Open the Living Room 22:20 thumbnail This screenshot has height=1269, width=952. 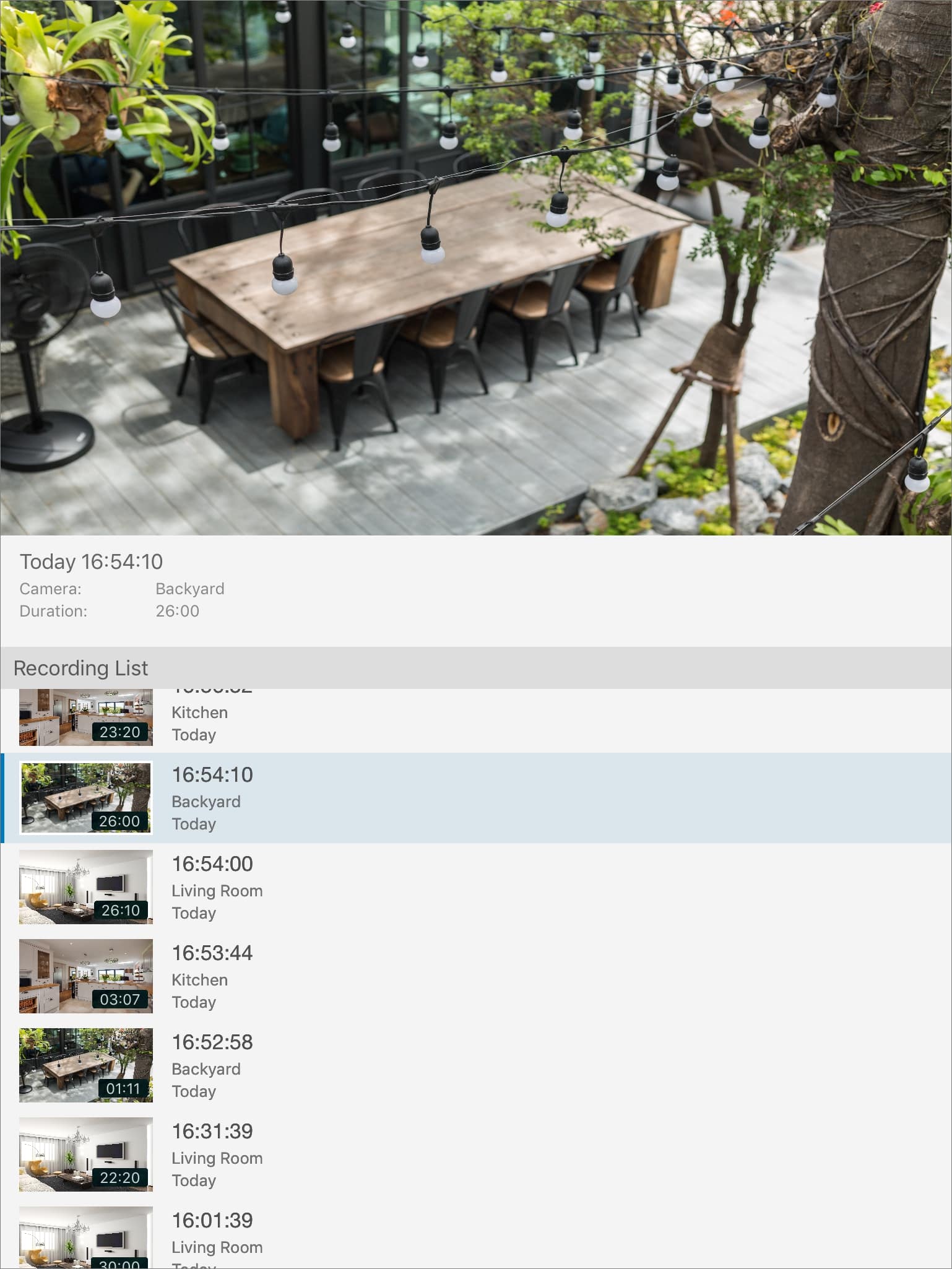pos(85,1154)
